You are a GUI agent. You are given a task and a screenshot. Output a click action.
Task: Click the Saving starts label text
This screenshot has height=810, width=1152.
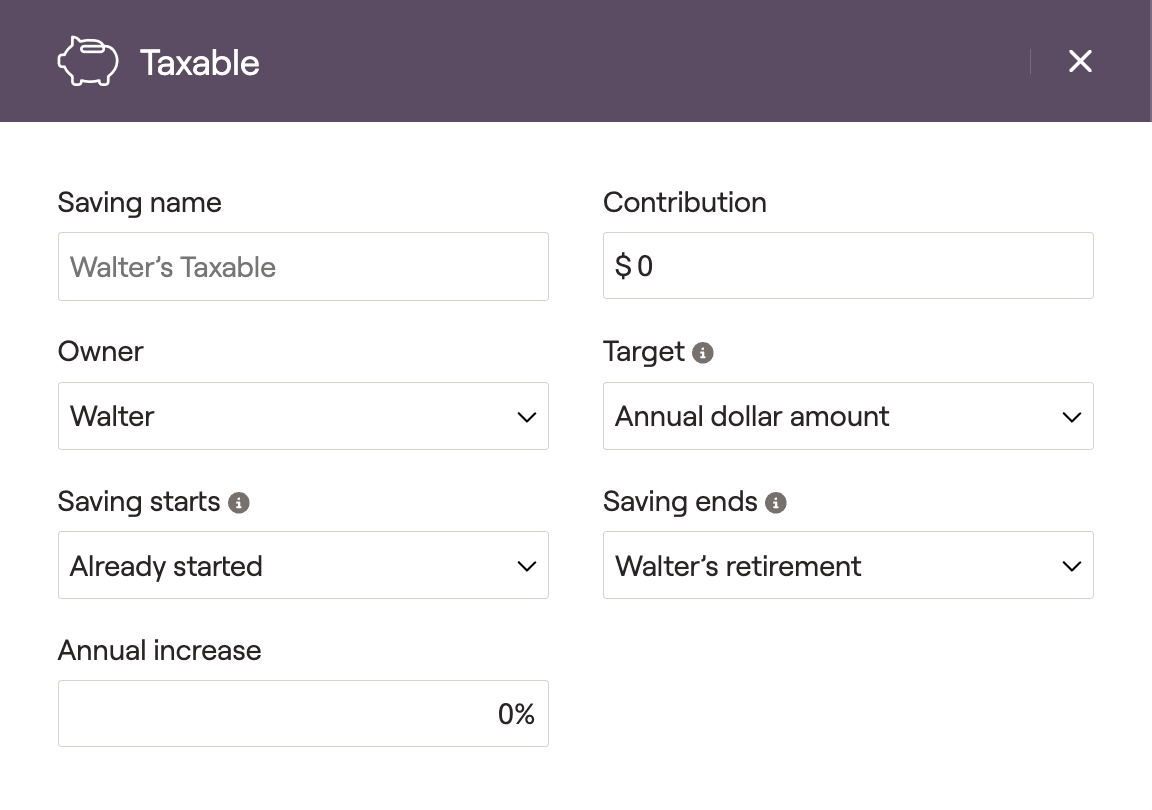pos(139,501)
